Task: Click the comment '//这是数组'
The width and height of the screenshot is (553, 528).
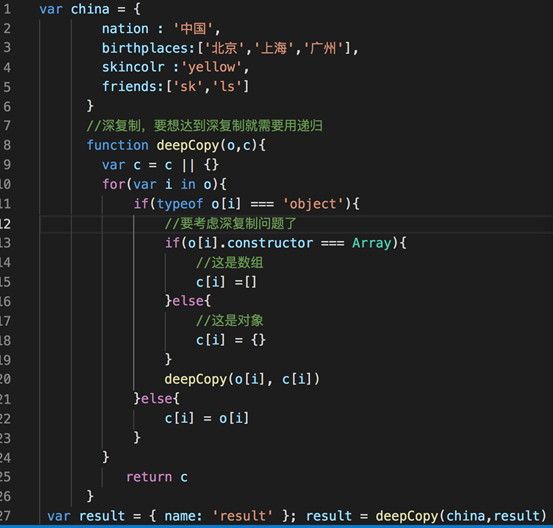Action: pyautogui.click(x=230, y=262)
